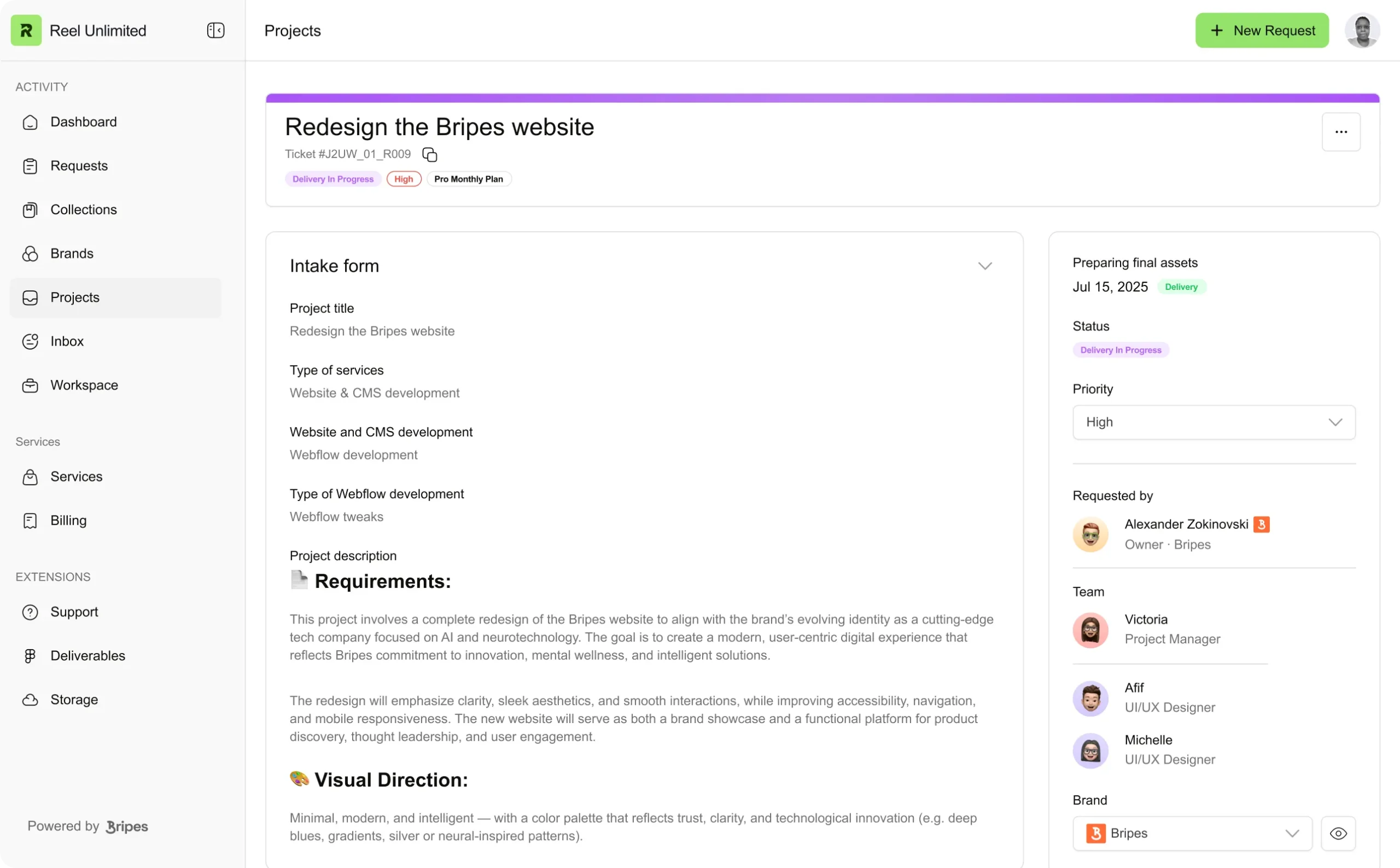The image size is (1400, 868).
Task: Collapse the sidebar using the panel toggle icon
Action: click(x=216, y=31)
